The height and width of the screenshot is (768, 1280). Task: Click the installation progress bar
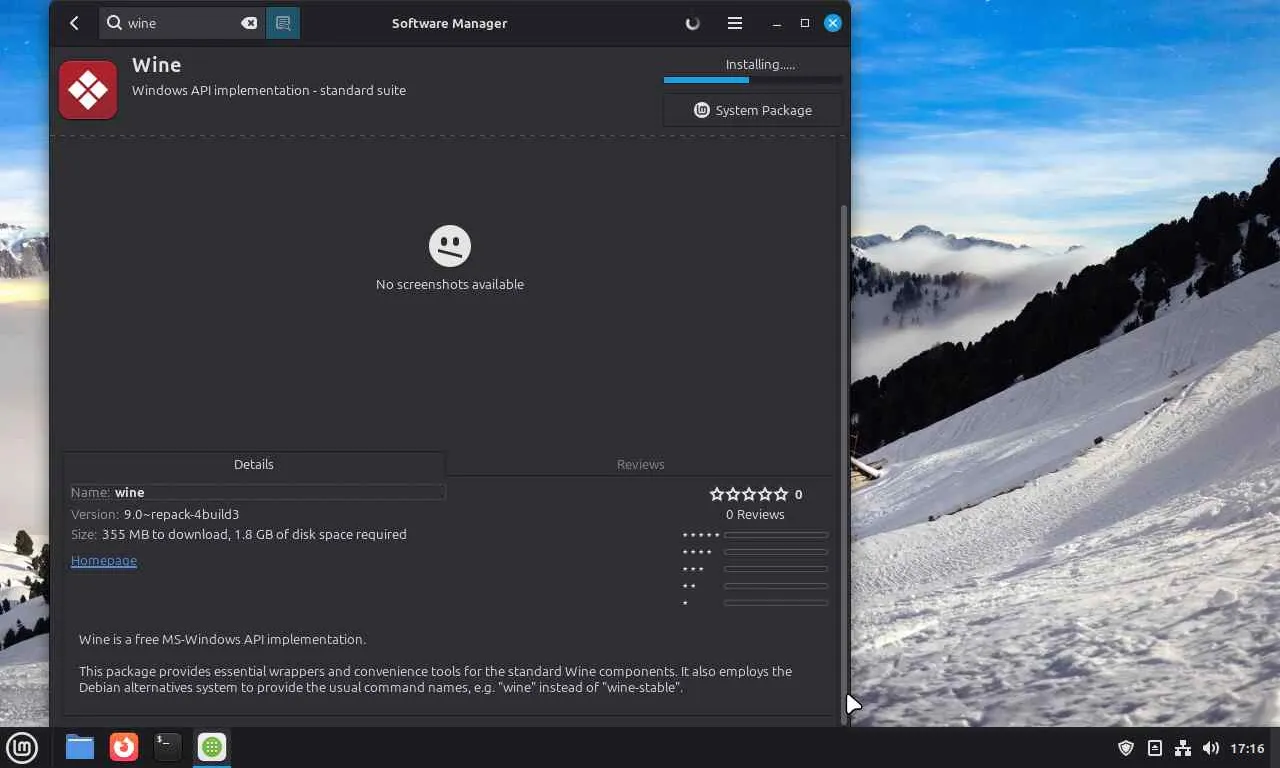click(x=753, y=80)
